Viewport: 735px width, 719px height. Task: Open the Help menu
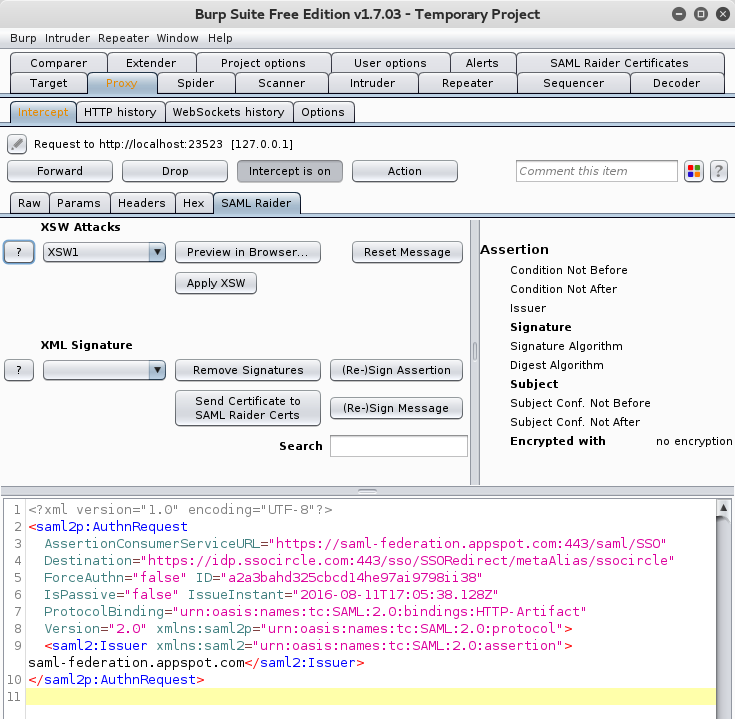click(220, 38)
